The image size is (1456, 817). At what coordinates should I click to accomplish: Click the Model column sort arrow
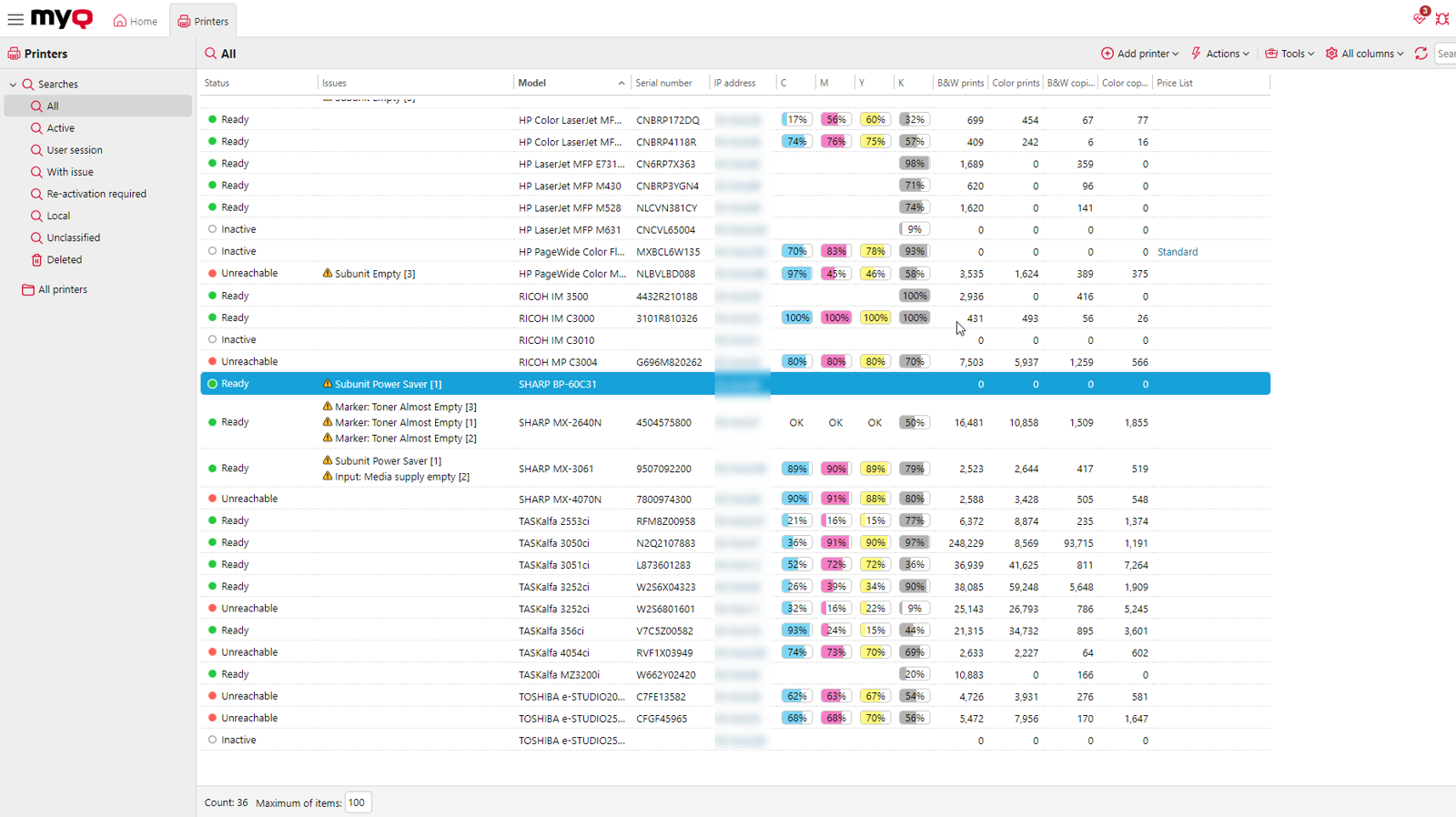pyautogui.click(x=622, y=83)
